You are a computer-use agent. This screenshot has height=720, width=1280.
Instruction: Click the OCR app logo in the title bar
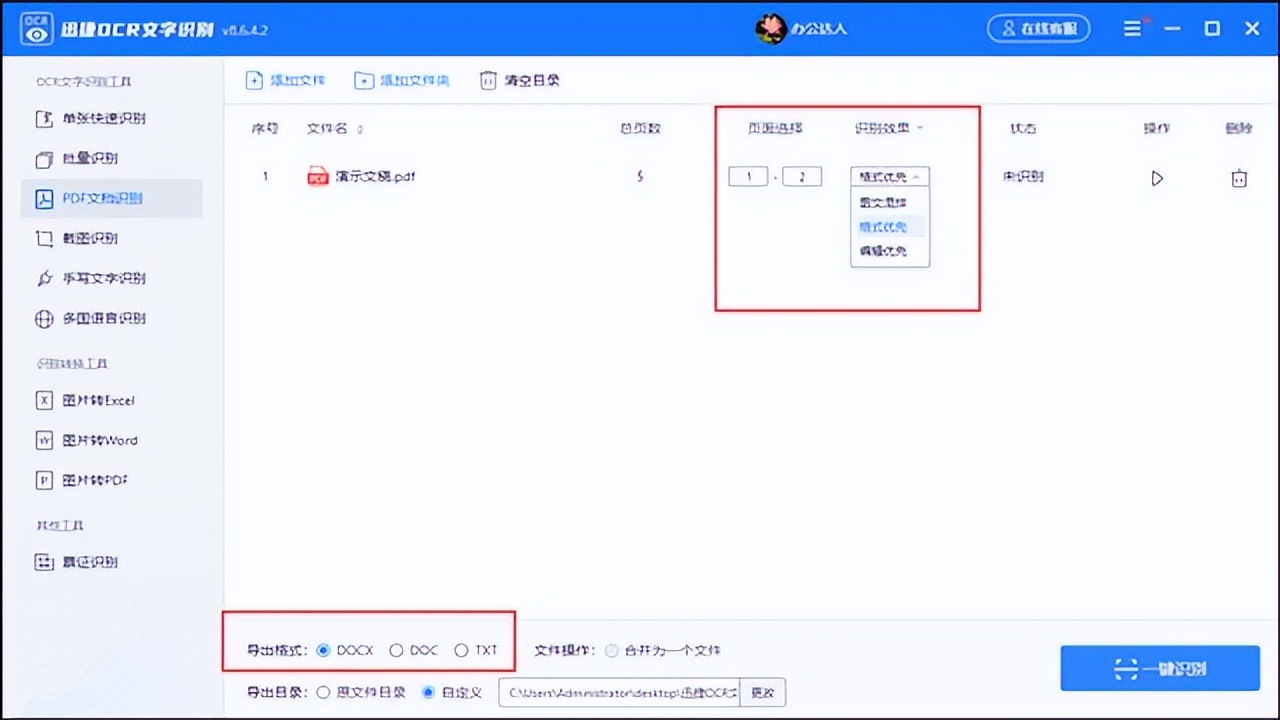[x=37, y=29]
